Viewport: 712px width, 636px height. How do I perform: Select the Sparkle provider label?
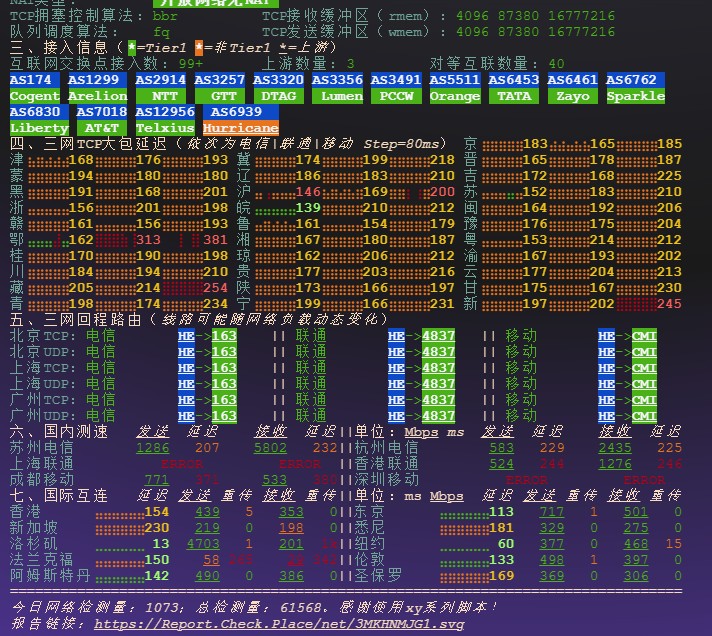click(635, 96)
